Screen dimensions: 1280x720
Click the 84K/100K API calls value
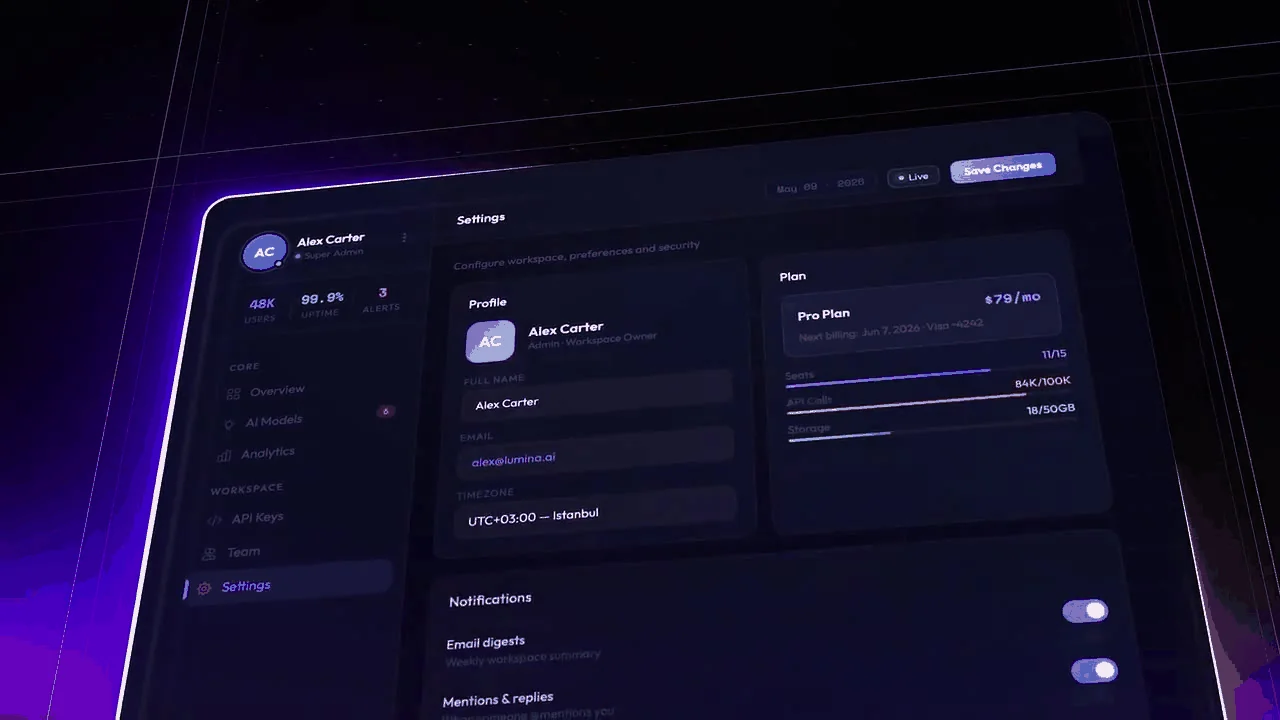1042,382
